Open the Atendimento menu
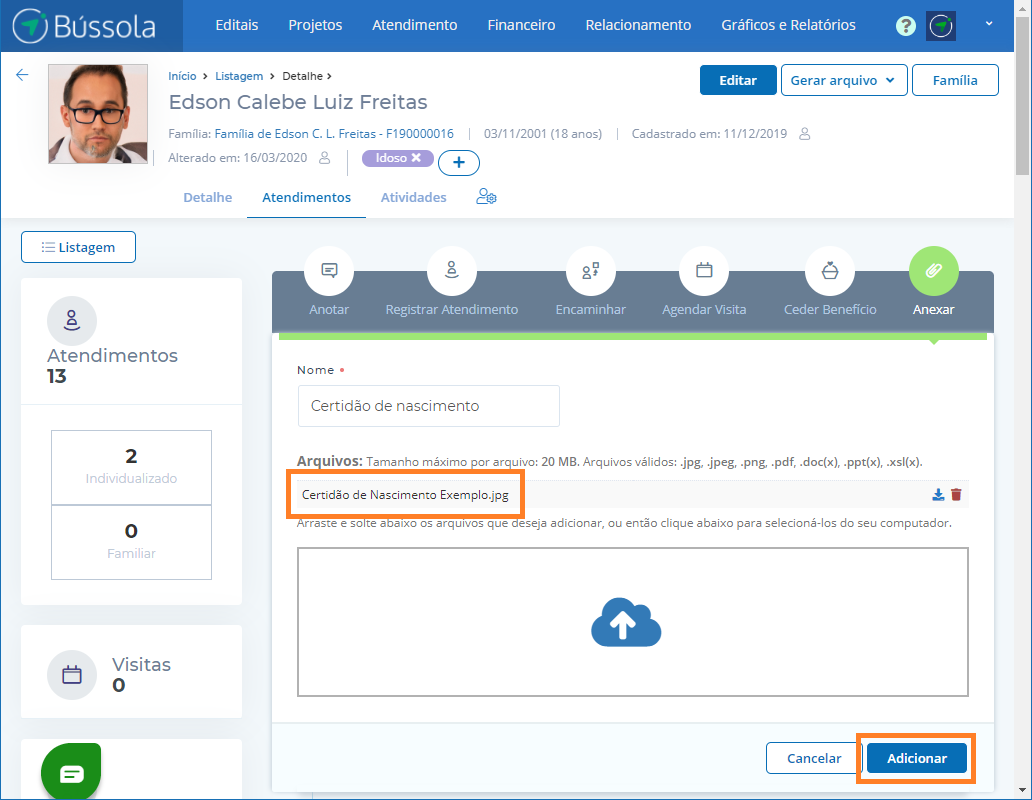Image resolution: width=1032 pixels, height=800 pixels. click(415, 25)
